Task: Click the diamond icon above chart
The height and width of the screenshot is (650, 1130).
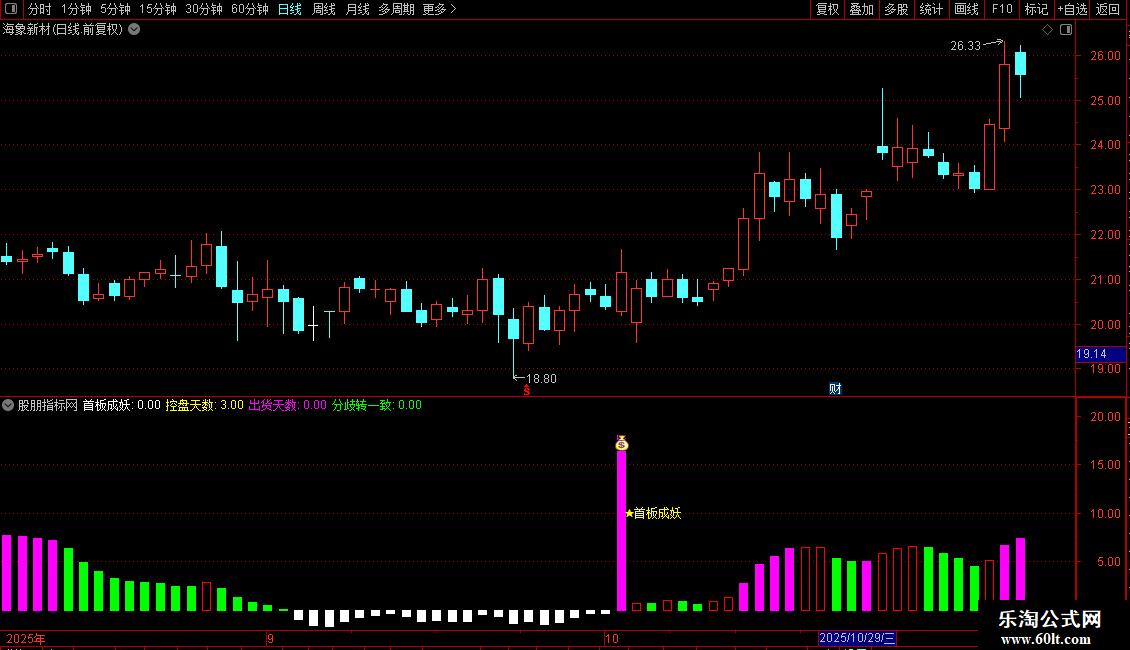Action: tap(1048, 30)
